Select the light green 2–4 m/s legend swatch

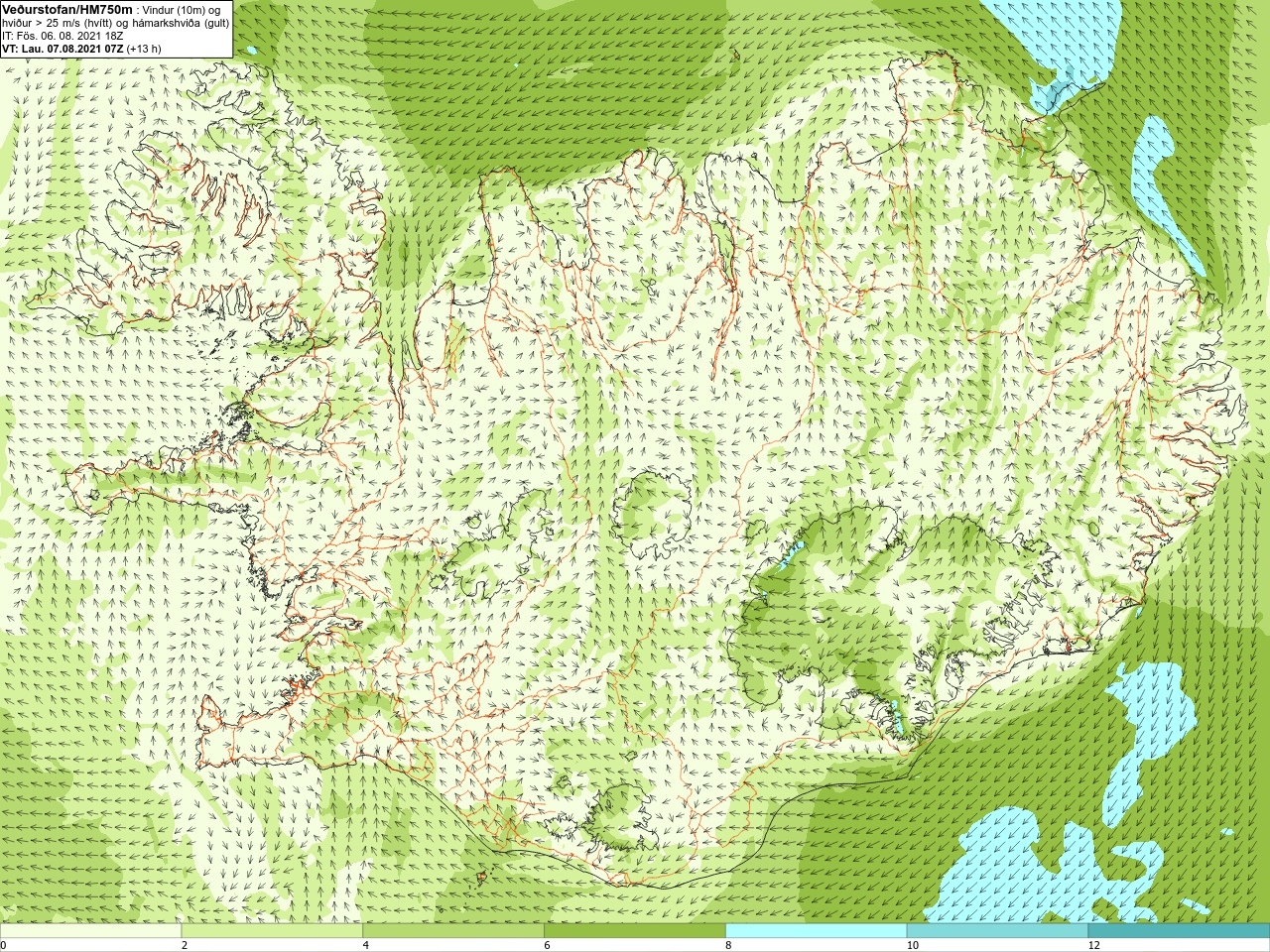[272, 931]
